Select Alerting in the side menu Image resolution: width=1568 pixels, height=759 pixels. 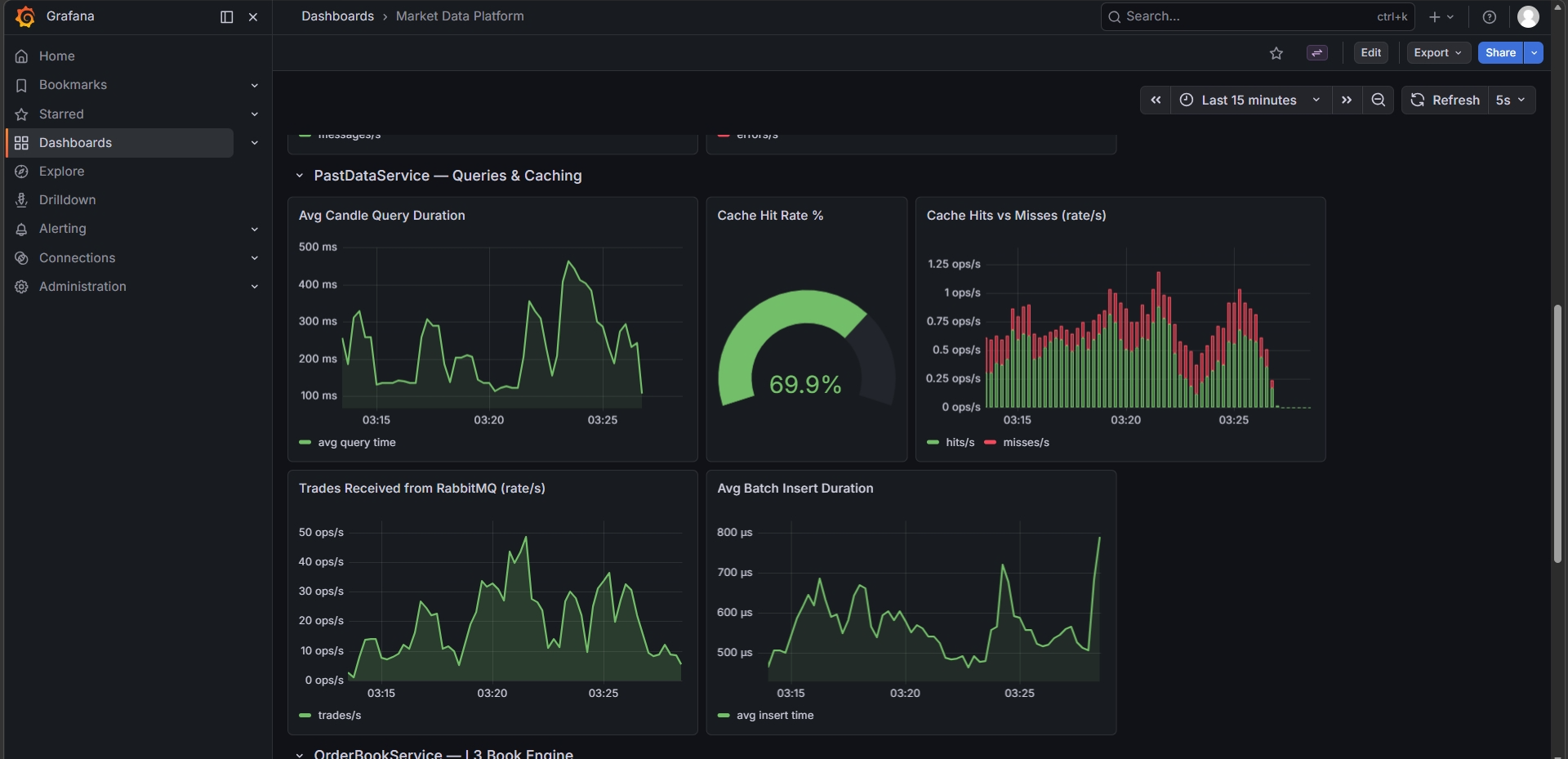pyautogui.click(x=62, y=229)
